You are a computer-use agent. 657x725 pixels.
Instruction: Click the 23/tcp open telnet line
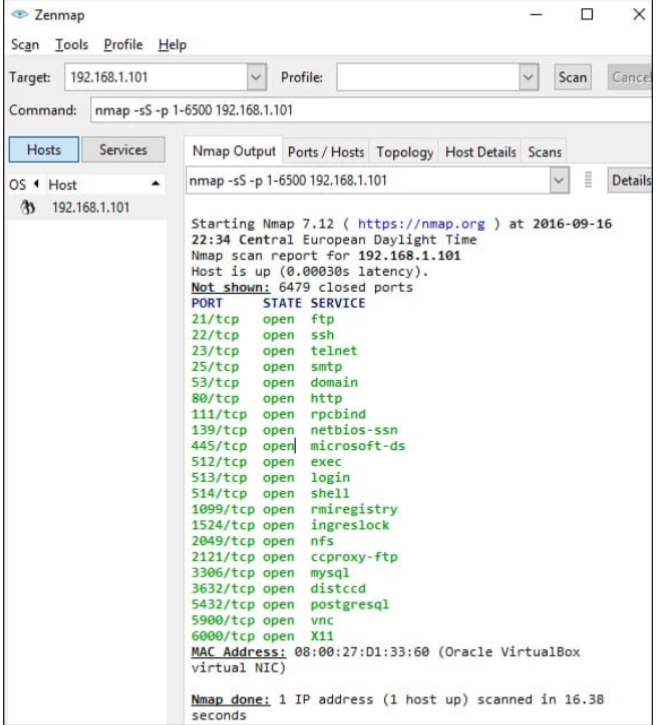click(x=274, y=350)
